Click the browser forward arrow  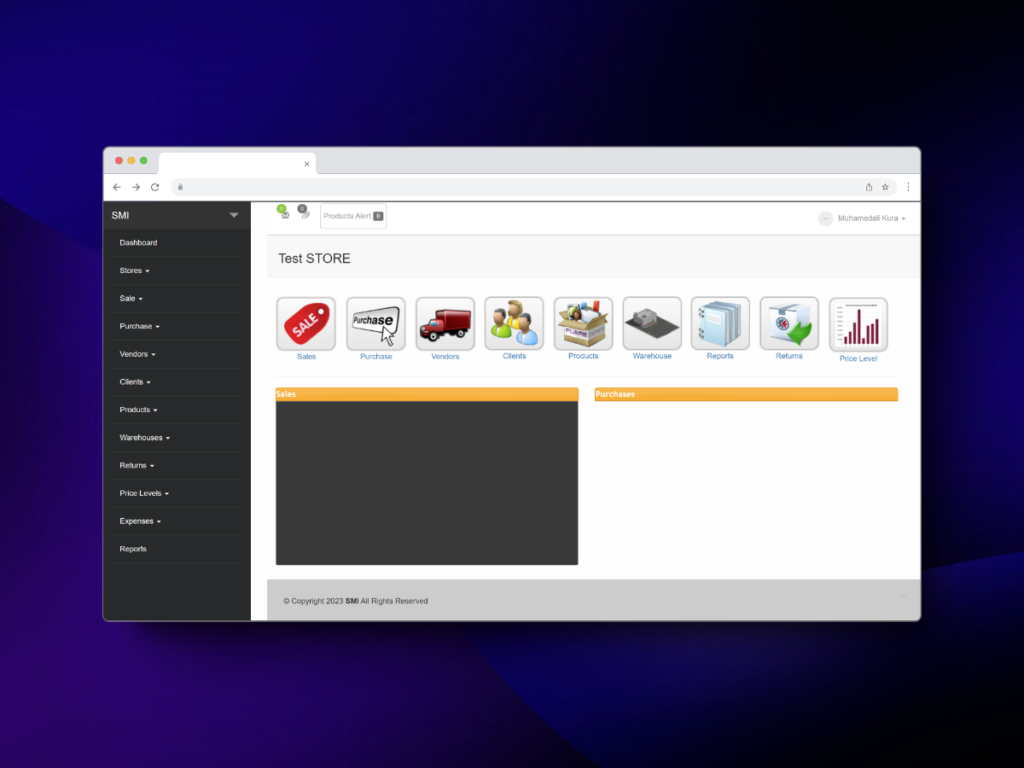point(136,187)
